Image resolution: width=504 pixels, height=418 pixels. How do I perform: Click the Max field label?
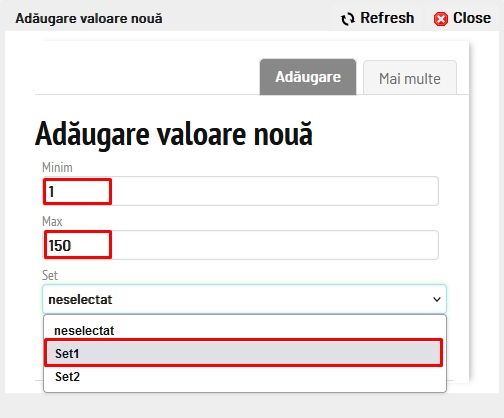coord(52,221)
